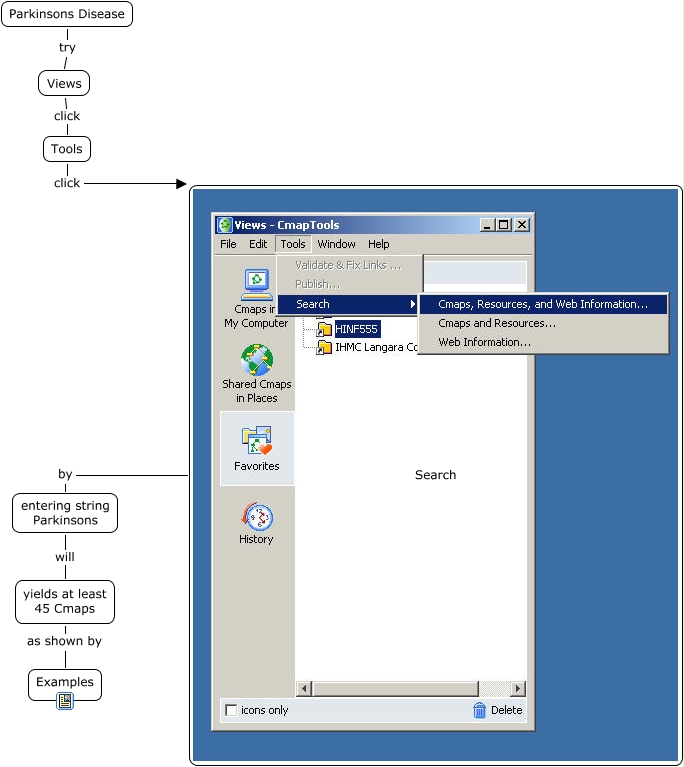This screenshot has height=767, width=684.
Task: Open the Edit menu
Action: coord(258,244)
